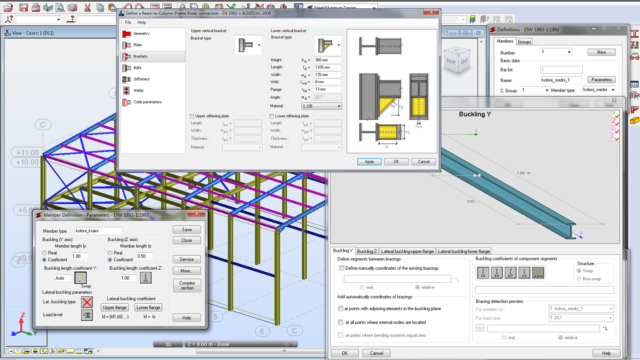
Task: Choose second buckling coefficient segment icon
Action: 497,273
